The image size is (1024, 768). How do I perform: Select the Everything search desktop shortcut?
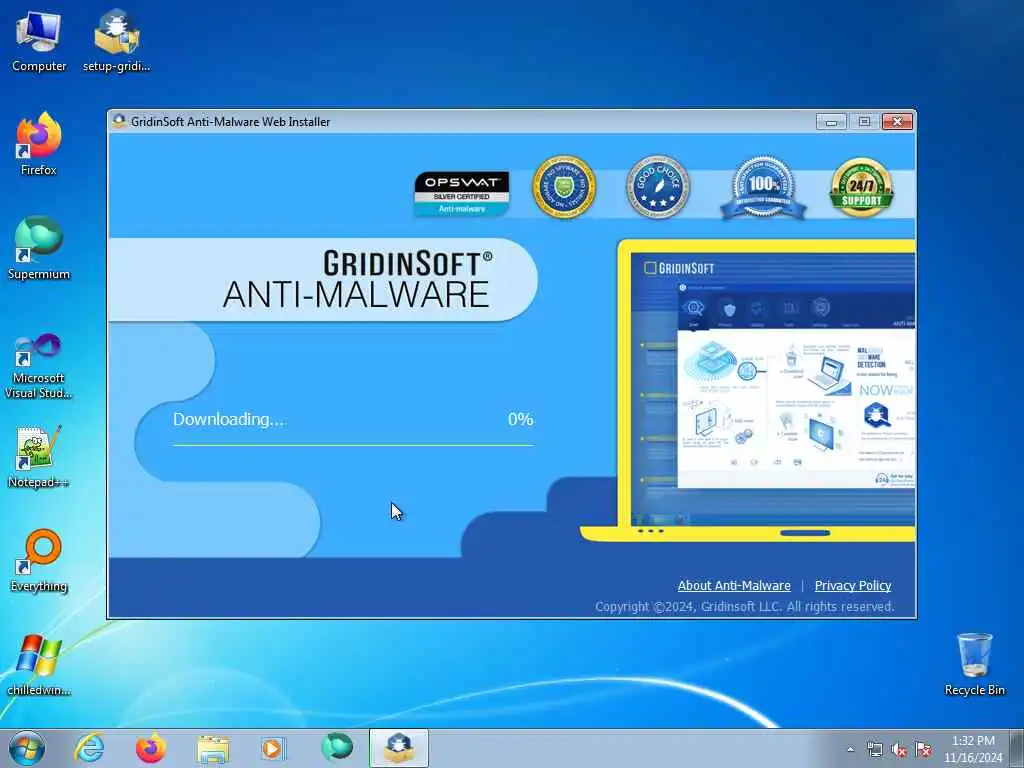tap(39, 560)
